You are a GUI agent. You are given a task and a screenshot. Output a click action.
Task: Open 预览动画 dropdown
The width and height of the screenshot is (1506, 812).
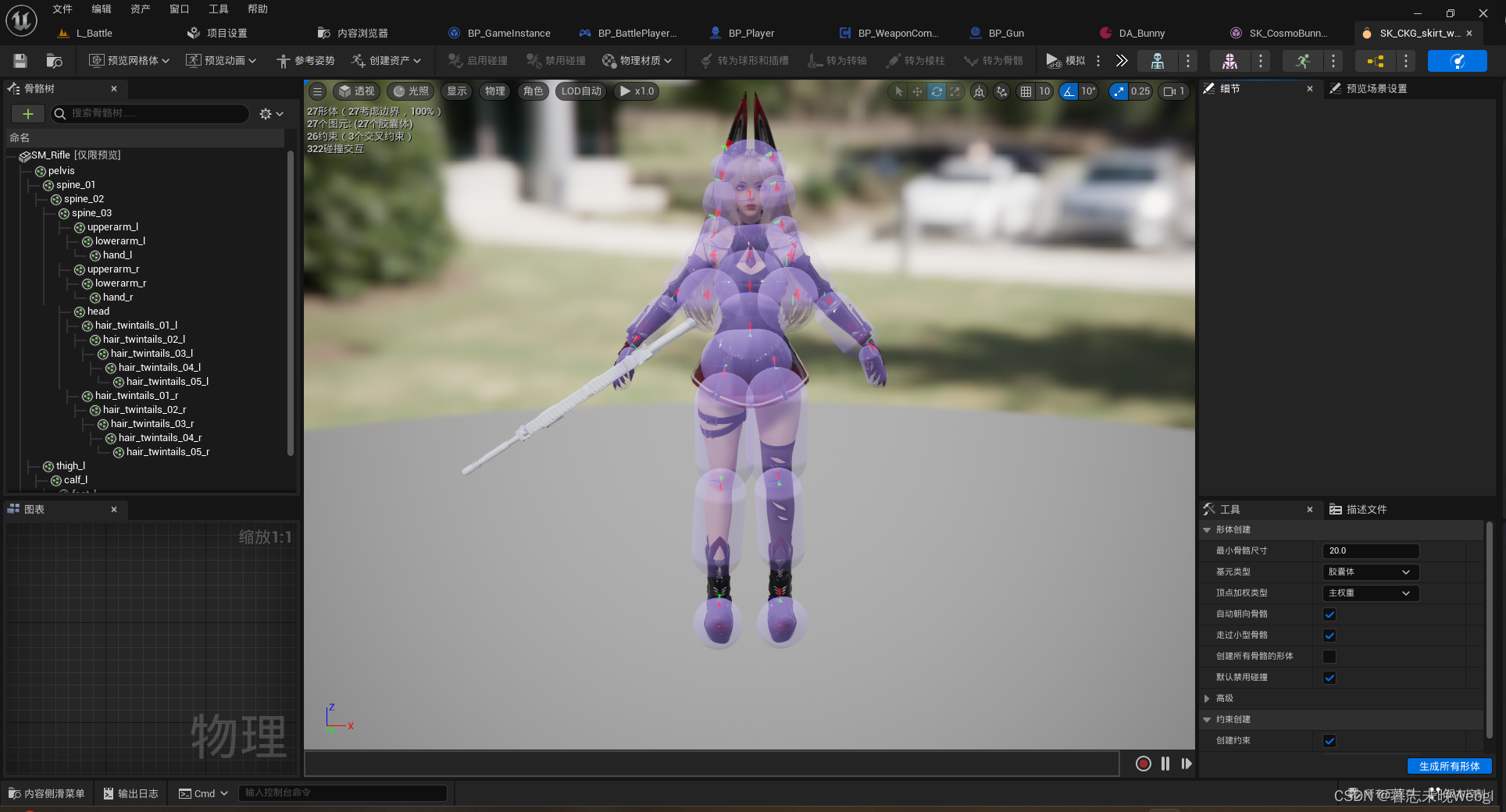221,61
